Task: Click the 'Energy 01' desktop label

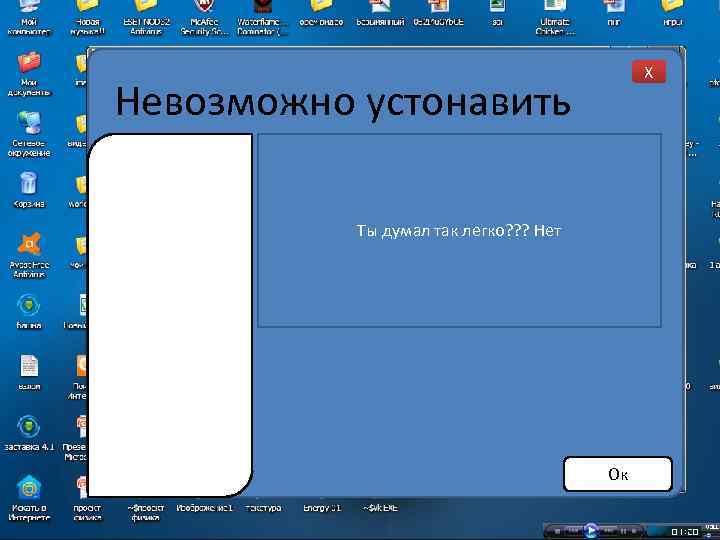Action: pos(322,508)
